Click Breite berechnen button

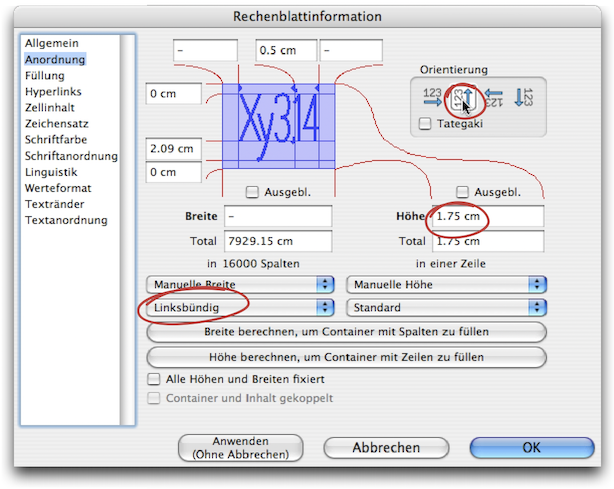[346, 332]
